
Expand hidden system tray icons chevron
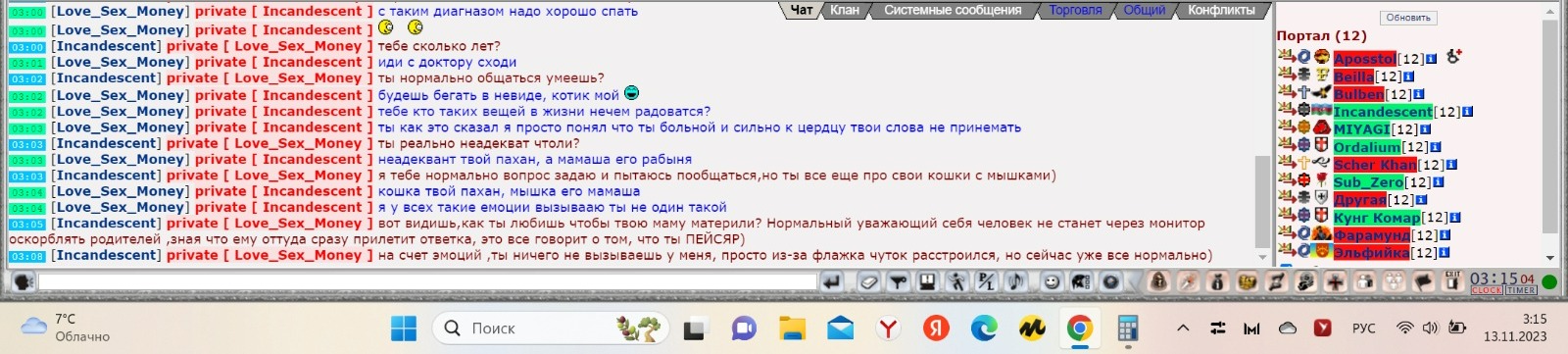(x=1183, y=329)
